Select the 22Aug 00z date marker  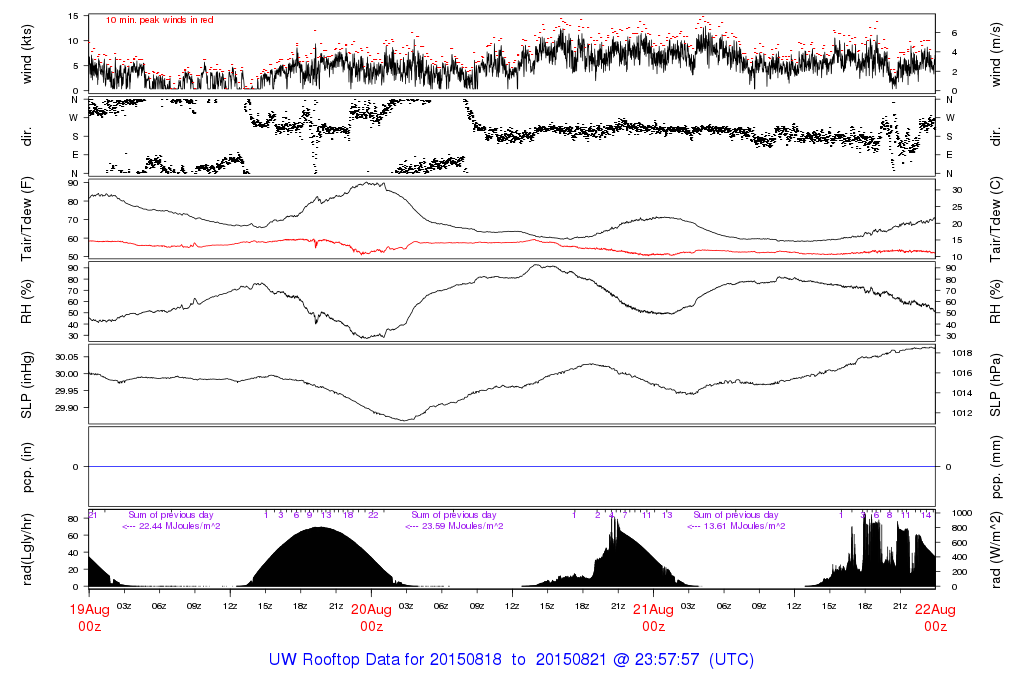tap(935, 617)
